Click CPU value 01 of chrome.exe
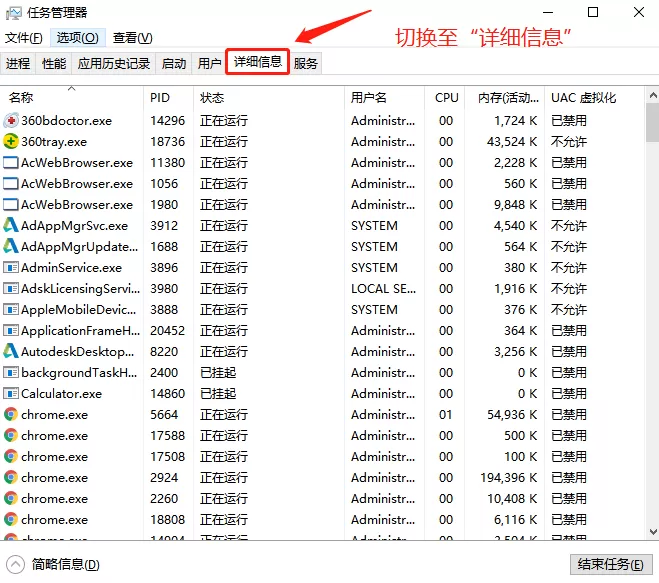Image resolution: width=659 pixels, height=583 pixels. 445,415
